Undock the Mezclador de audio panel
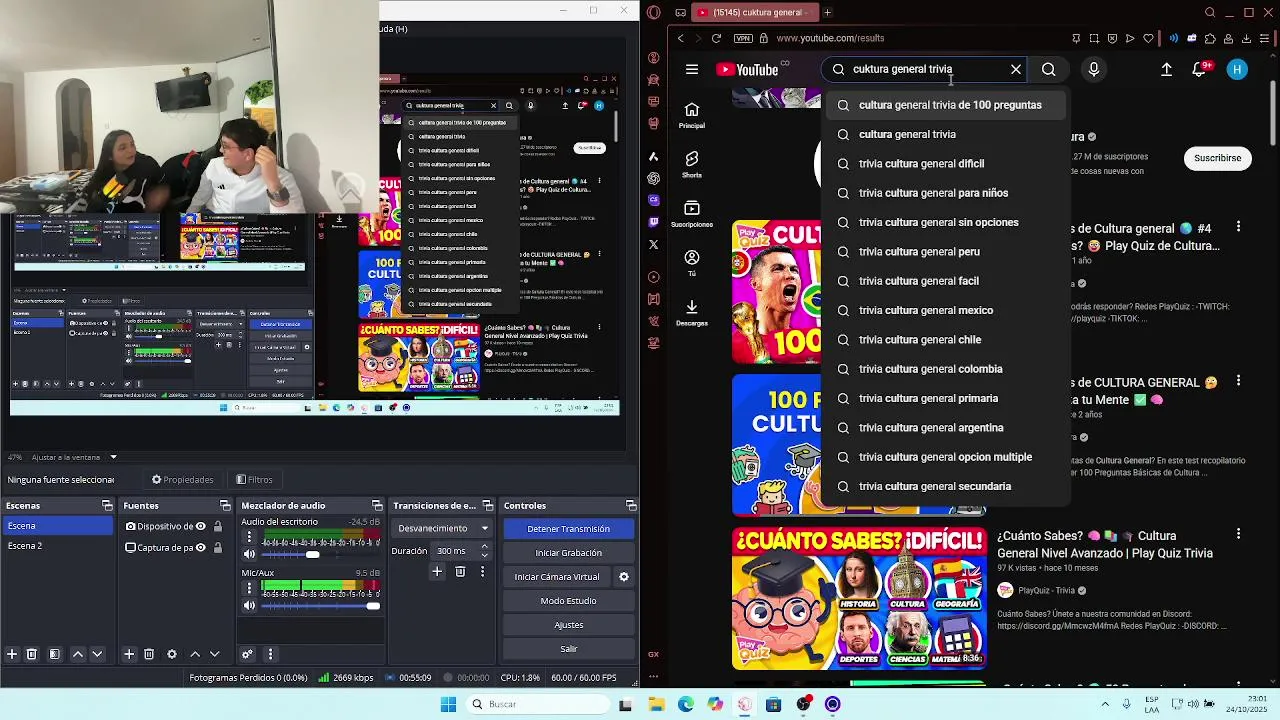 tap(377, 505)
